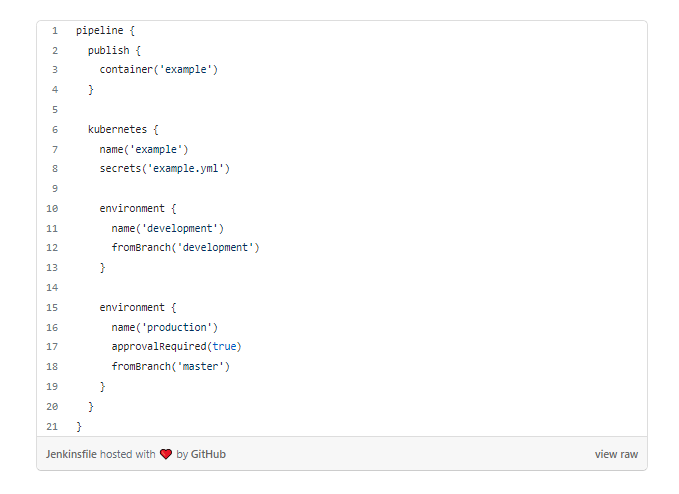Click fromBranch('master') code text

click(171, 366)
